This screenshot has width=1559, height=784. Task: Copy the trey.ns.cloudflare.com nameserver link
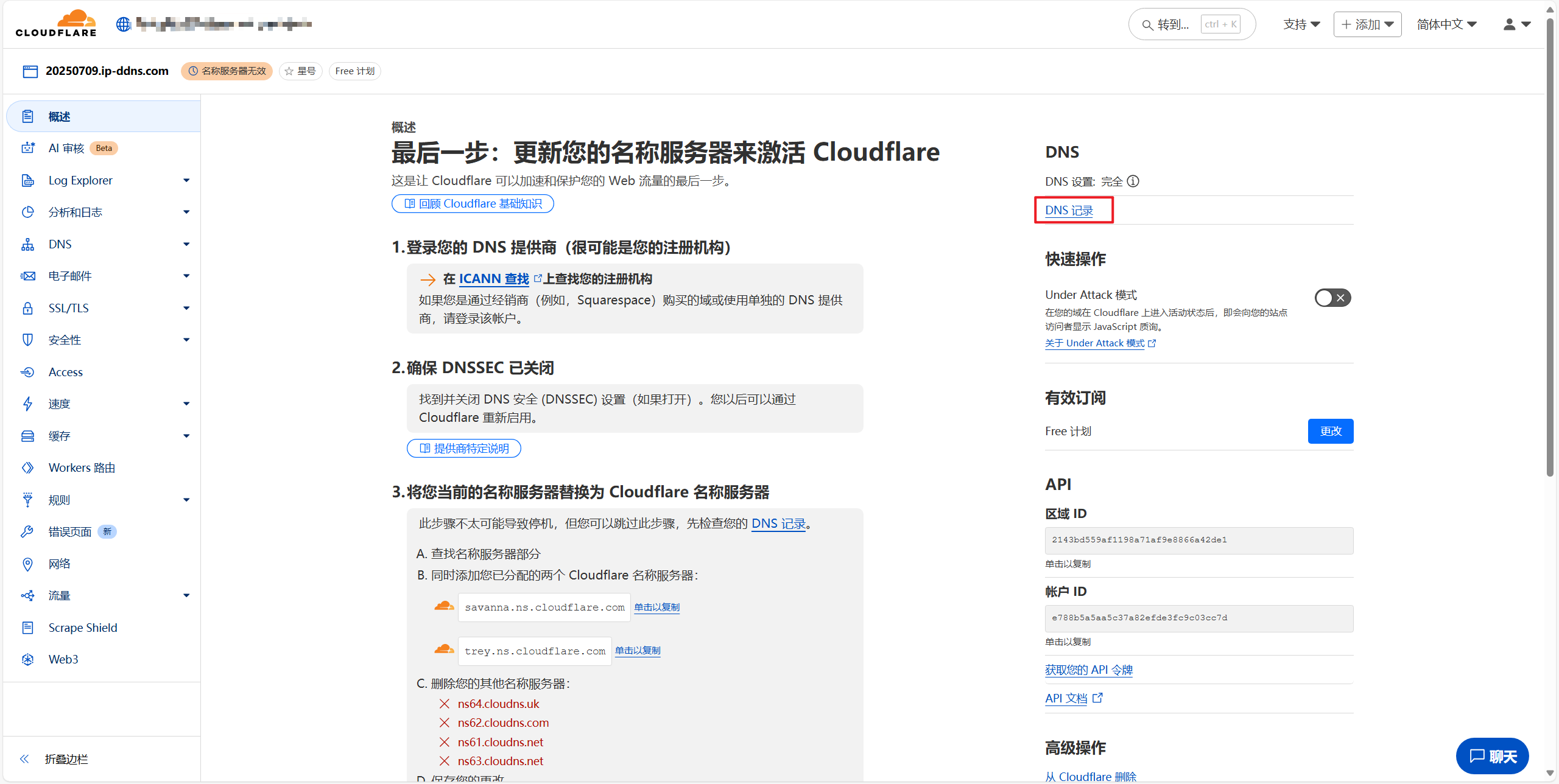pyautogui.click(x=638, y=650)
